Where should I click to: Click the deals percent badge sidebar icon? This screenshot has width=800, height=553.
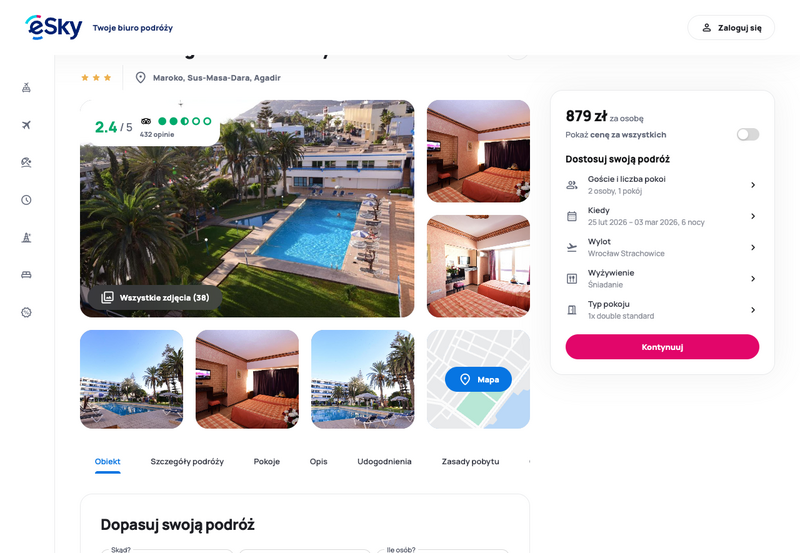tap(27, 312)
